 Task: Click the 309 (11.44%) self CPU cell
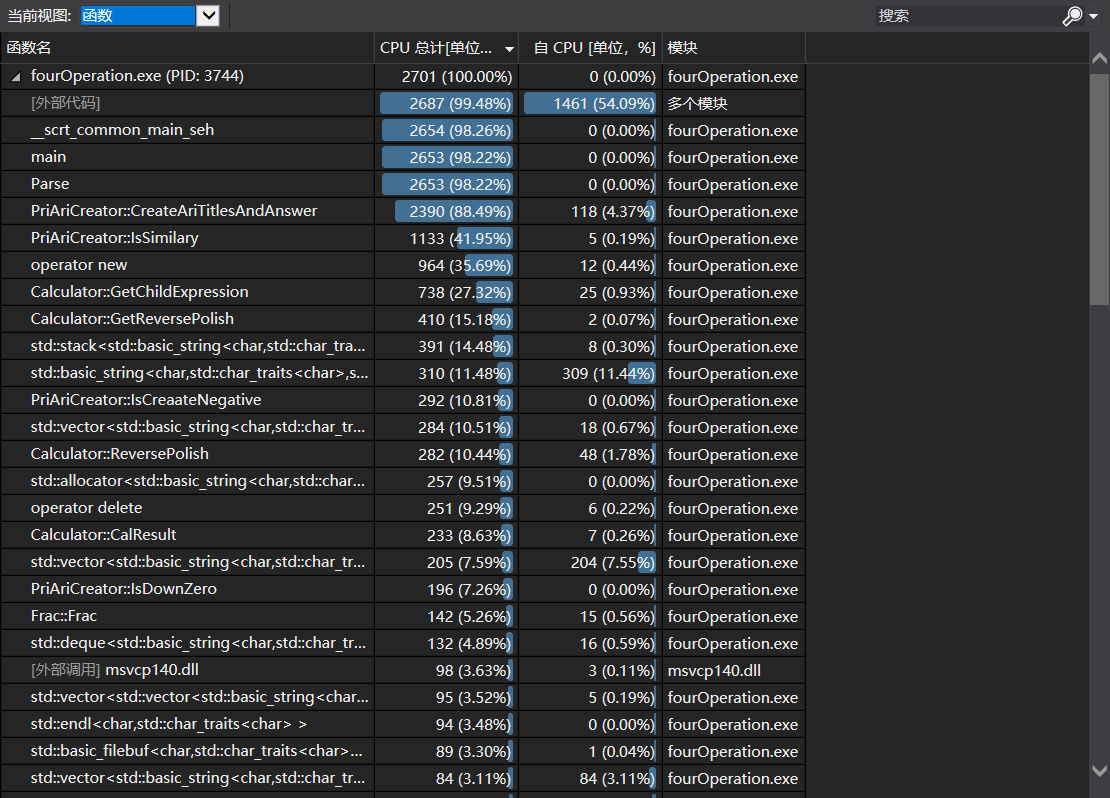[590, 373]
